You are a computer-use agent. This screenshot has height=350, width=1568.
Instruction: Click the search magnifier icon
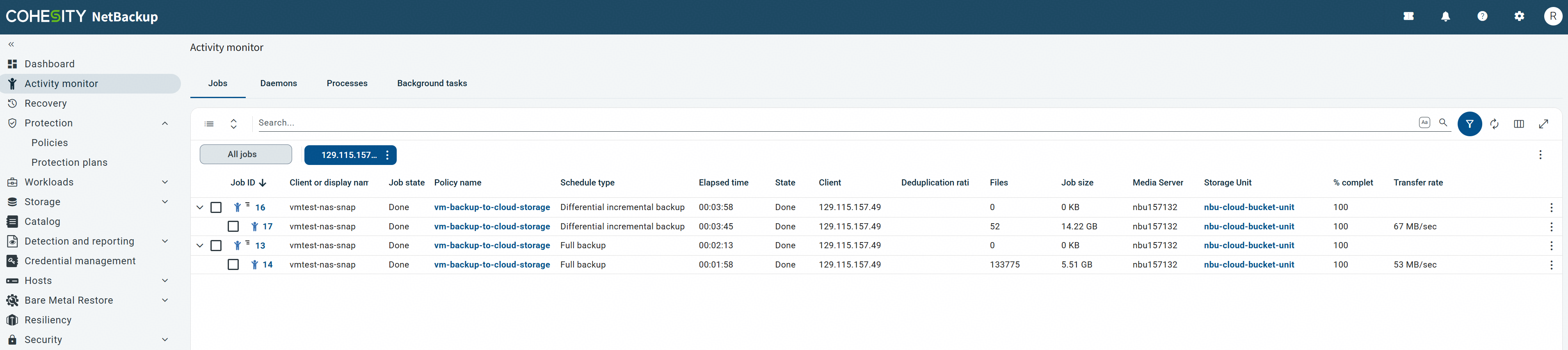pos(1443,122)
